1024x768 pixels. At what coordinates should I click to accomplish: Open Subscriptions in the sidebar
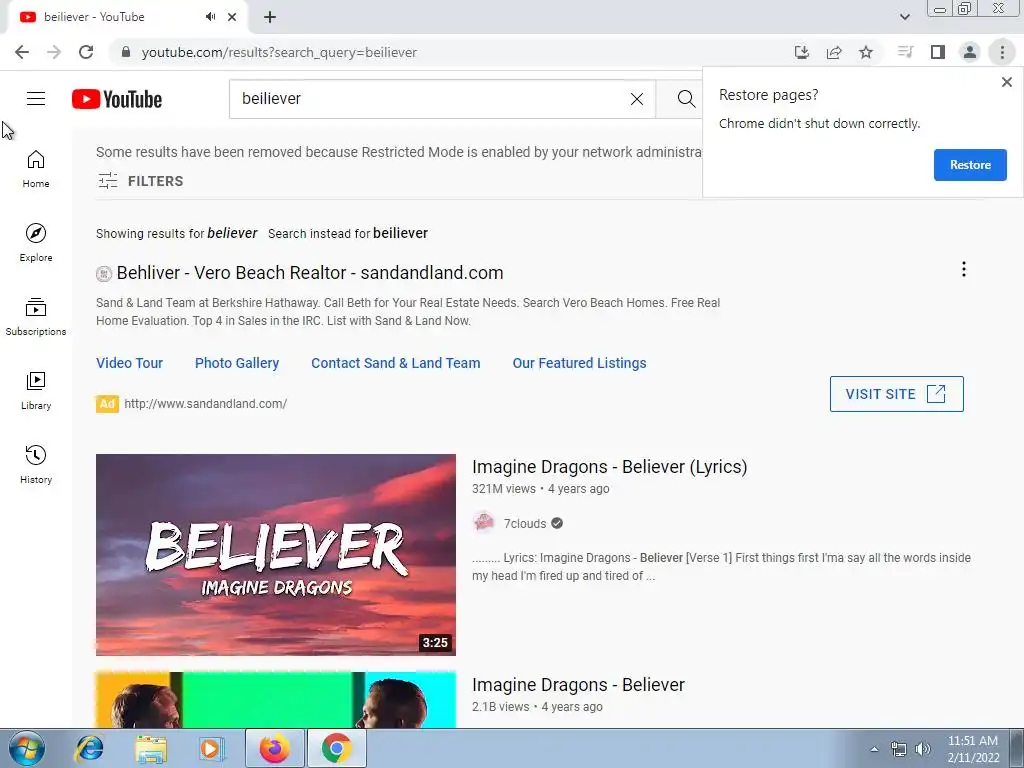pyautogui.click(x=36, y=317)
